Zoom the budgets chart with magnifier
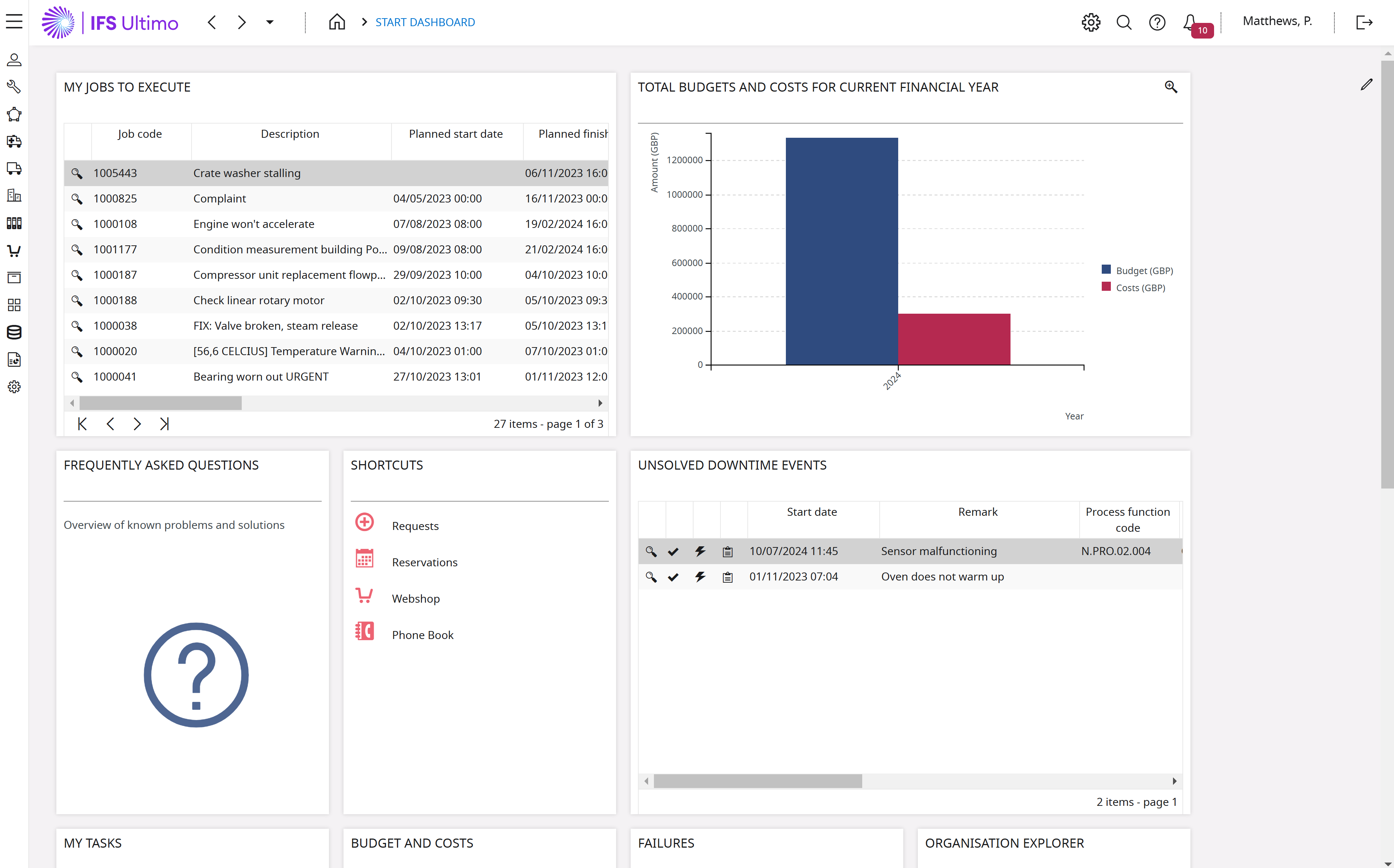 tap(1171, 87)
